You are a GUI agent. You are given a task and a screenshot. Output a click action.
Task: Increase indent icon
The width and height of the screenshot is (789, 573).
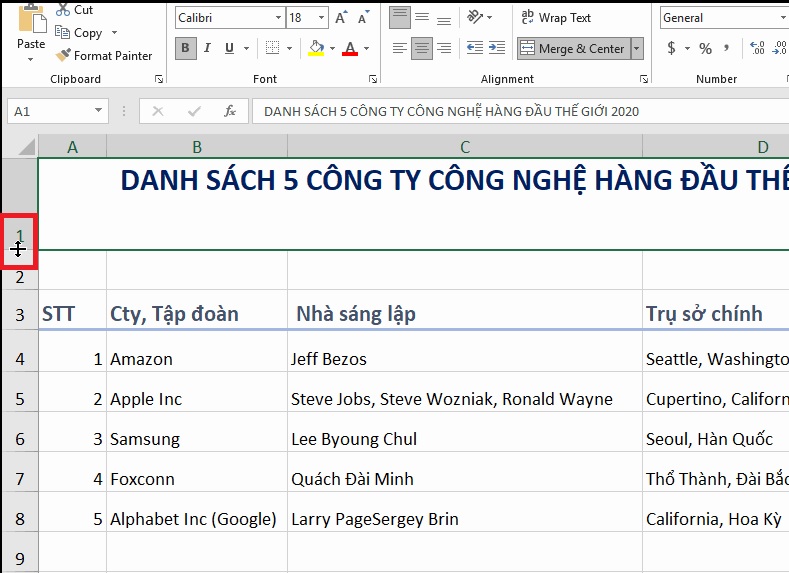(497, 48)
